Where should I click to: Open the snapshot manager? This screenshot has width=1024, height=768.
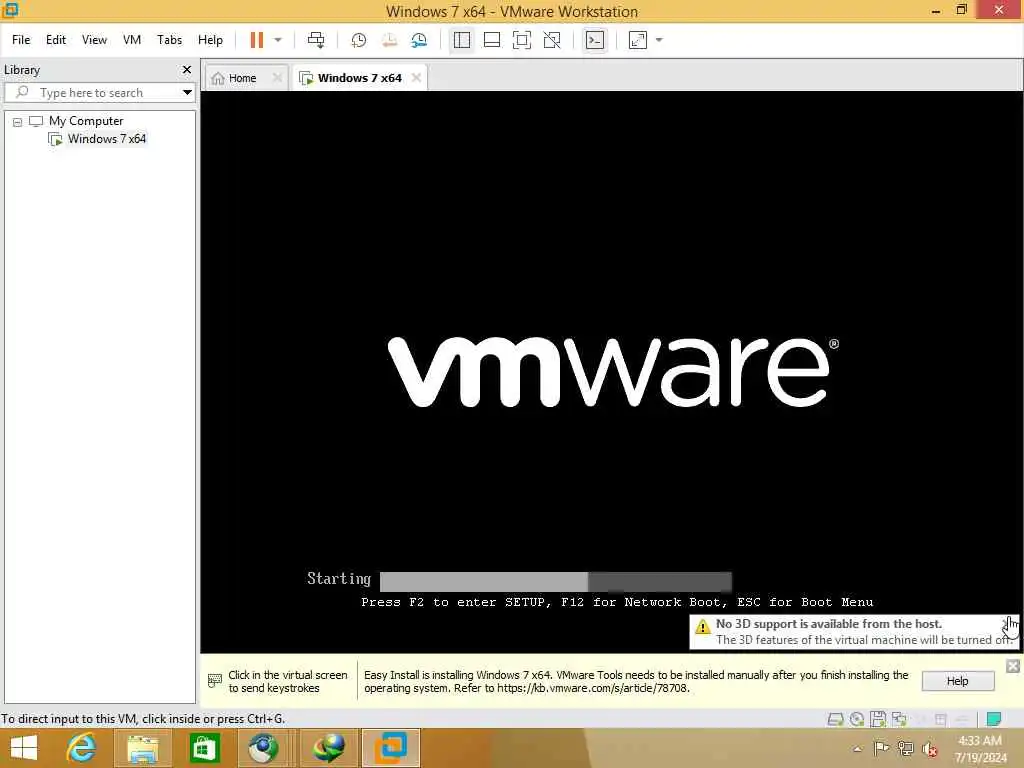[419, 40]
